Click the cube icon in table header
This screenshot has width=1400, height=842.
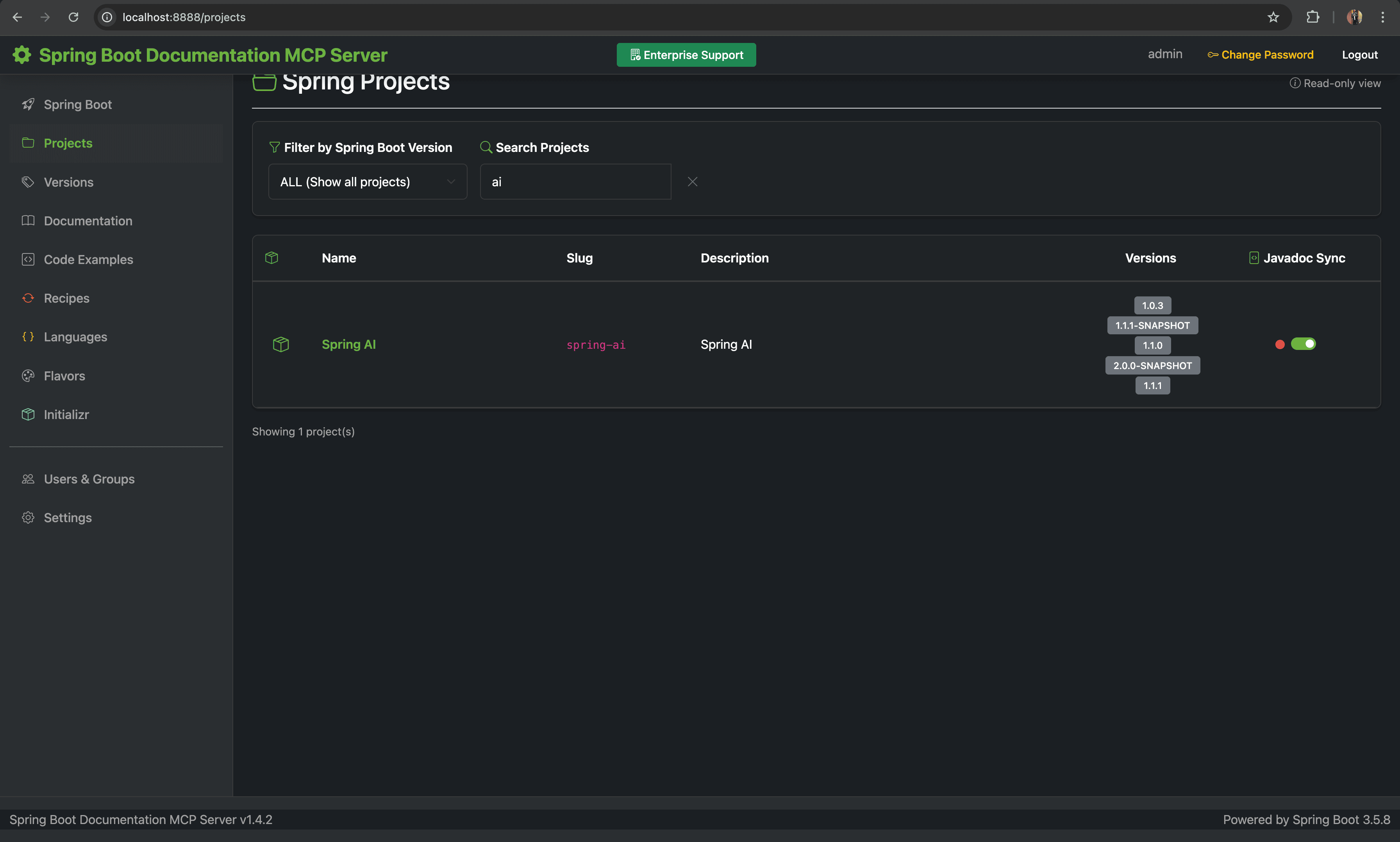click(272, 258)
